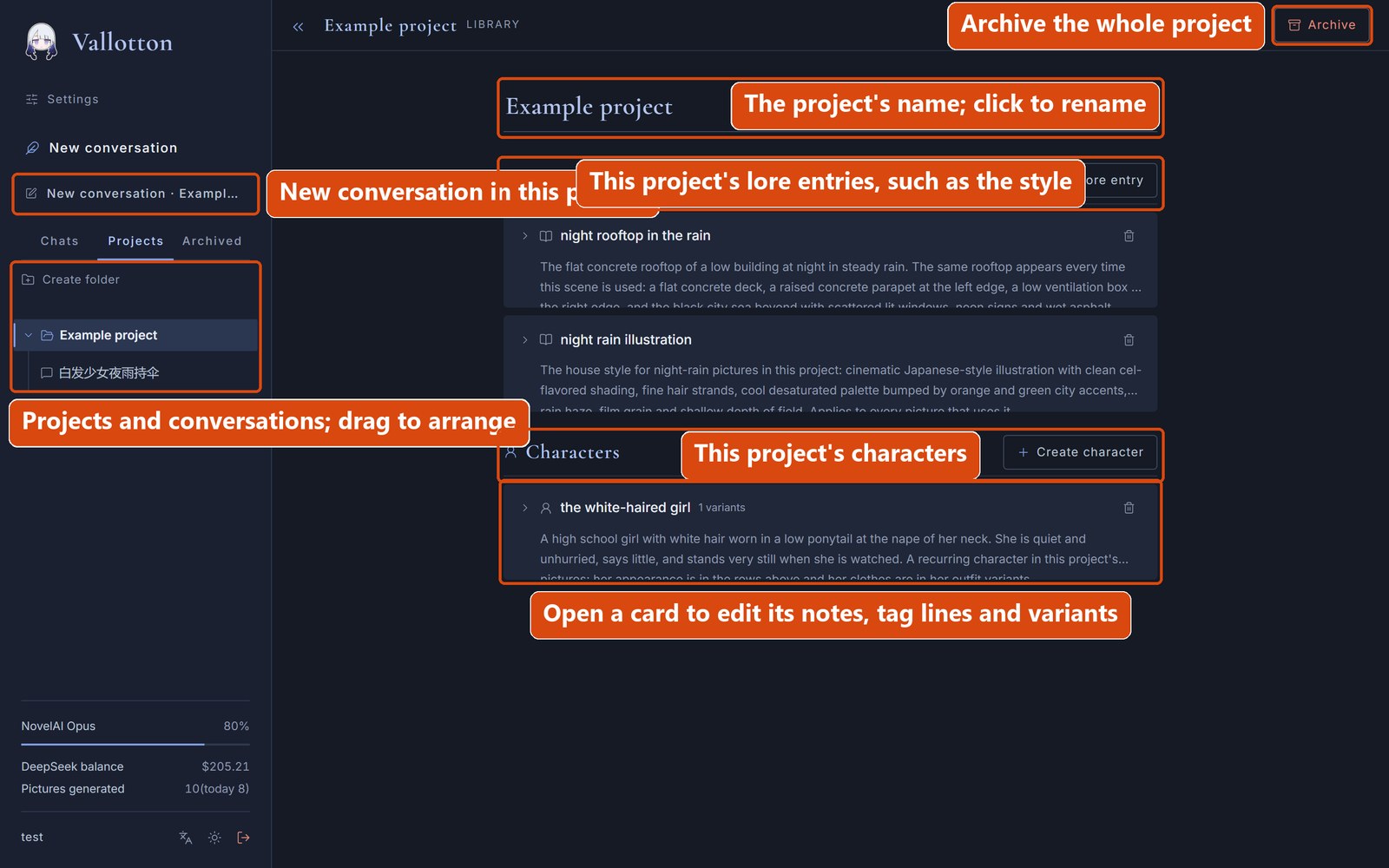This screenshot has width=1389, height=868.
Task: Click the 1 variants label
Action: [x=721, y=507]
